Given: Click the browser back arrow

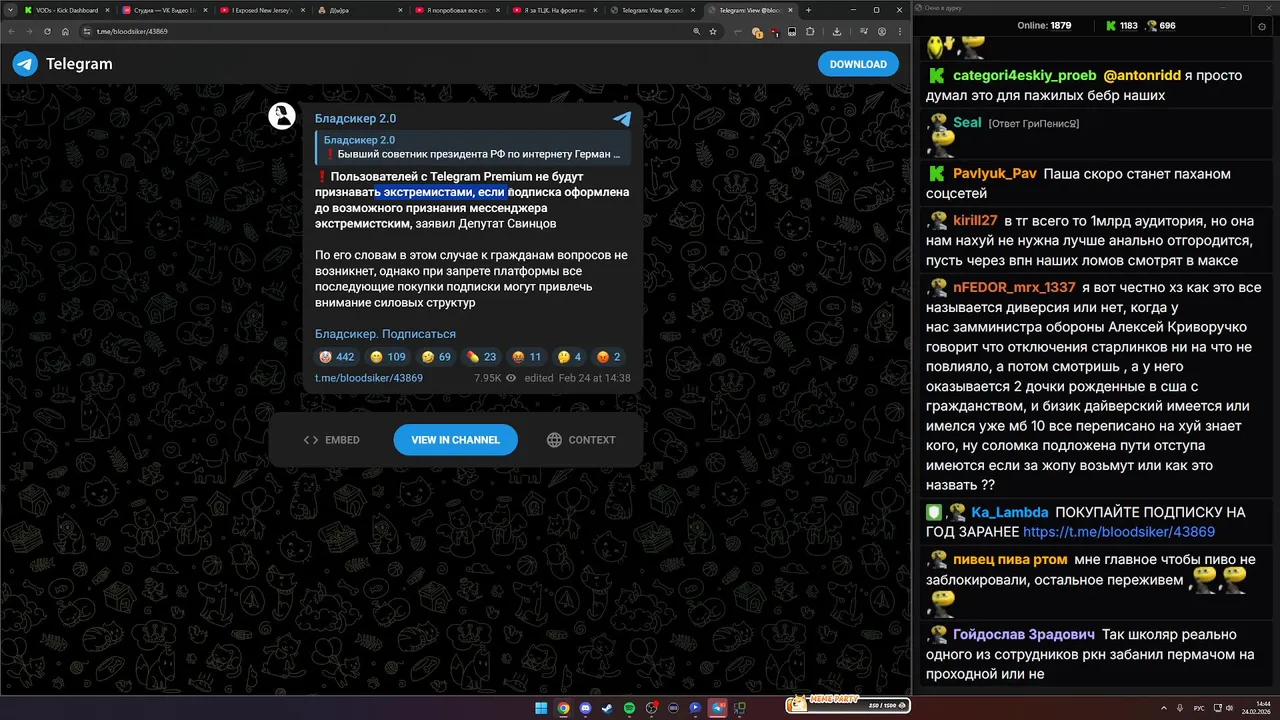Looking at the screenshot, I should 12,31.
